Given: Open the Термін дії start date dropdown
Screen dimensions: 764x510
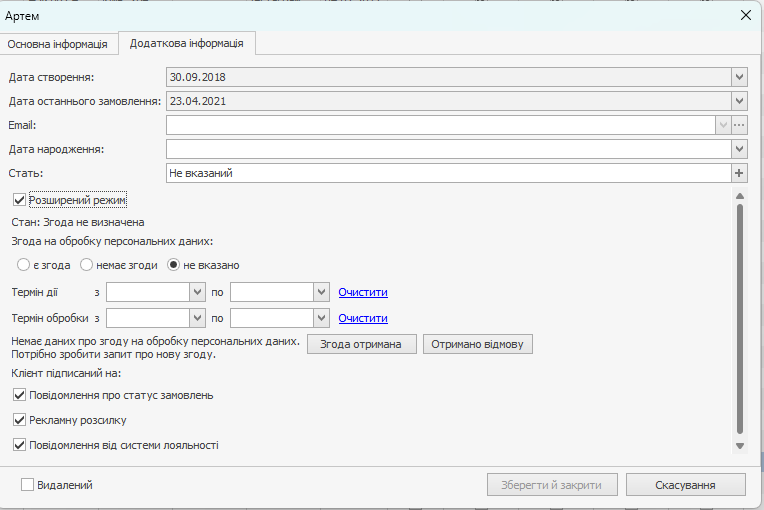Looking at the screenshot, I should coord(196,292).
